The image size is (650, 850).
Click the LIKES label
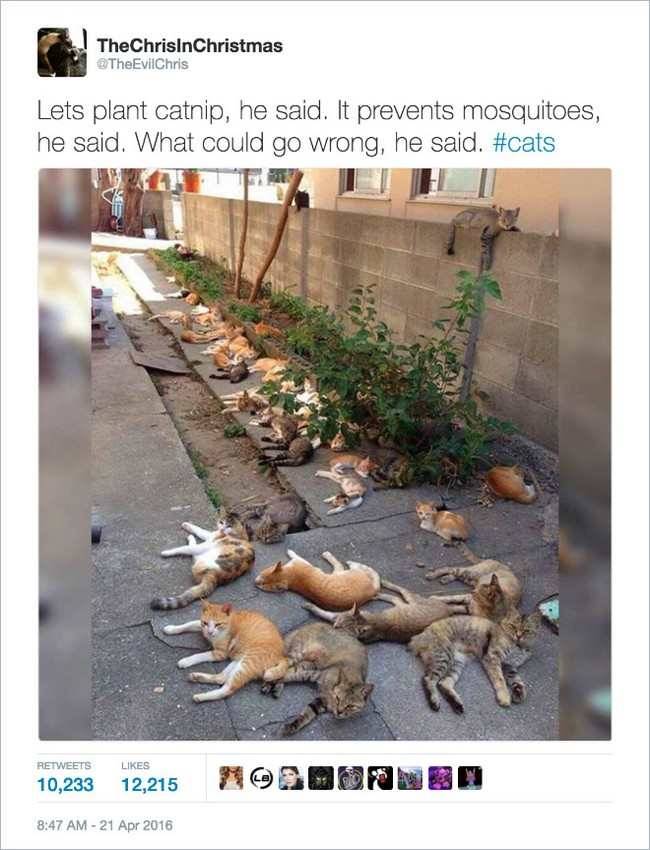[x=135, y=765]
